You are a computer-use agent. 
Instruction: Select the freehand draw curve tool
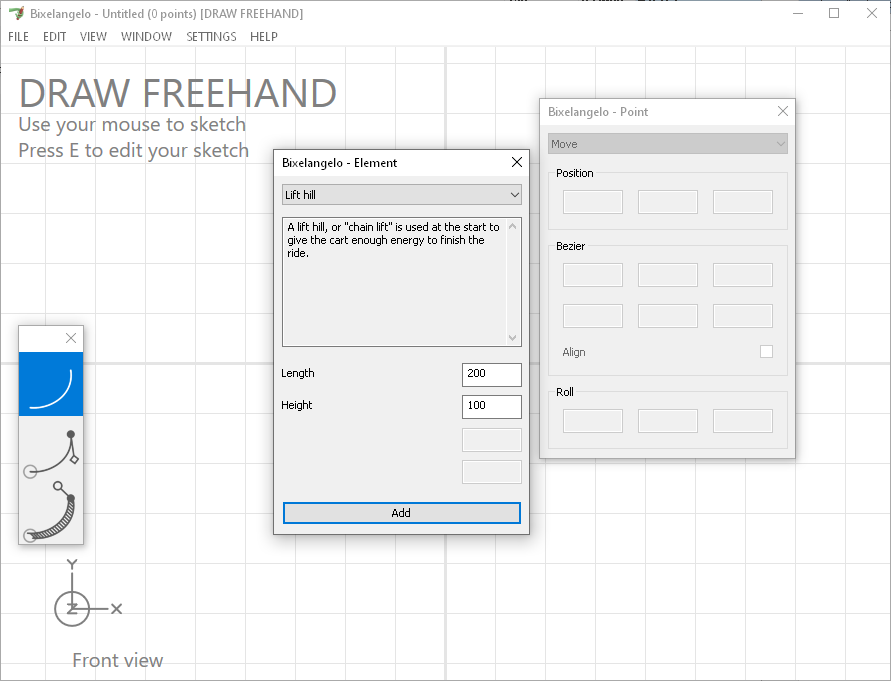coord(51,384)
